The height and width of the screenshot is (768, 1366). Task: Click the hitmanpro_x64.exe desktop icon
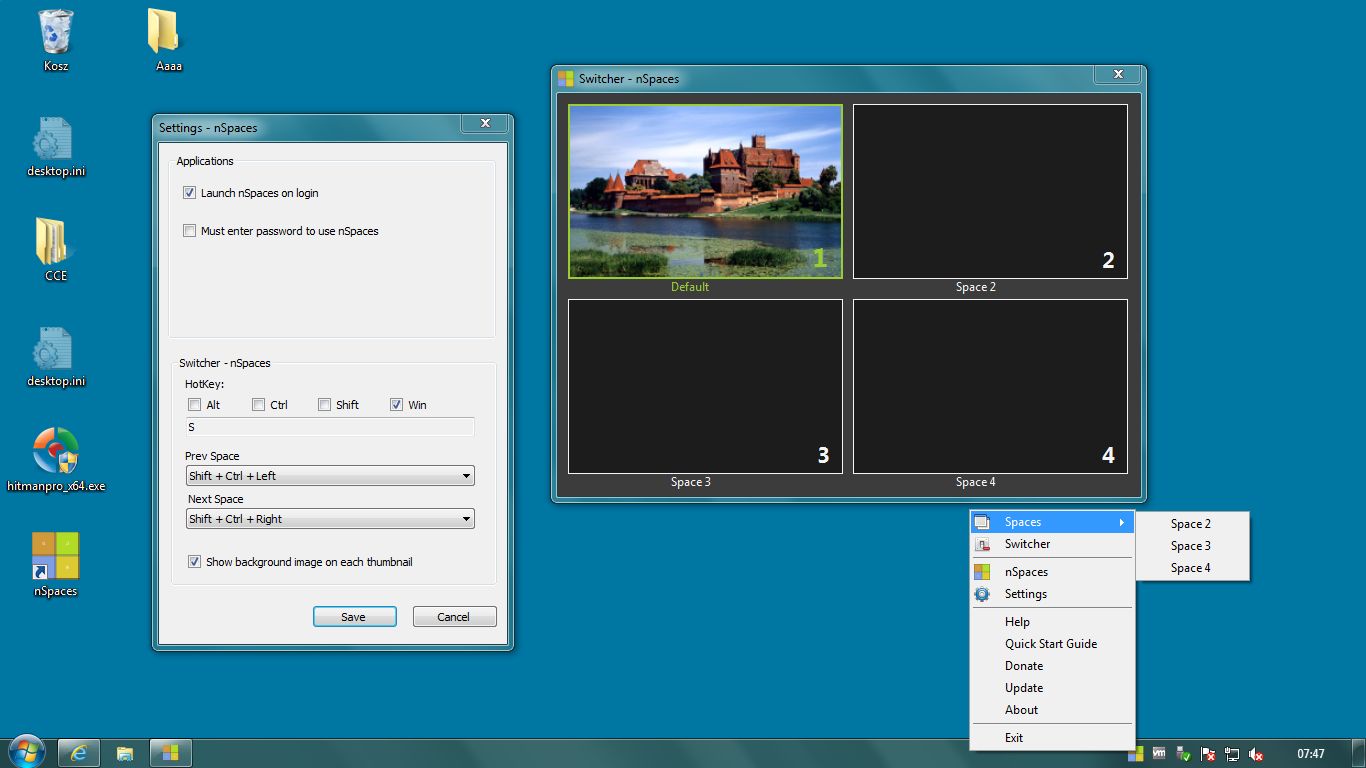tap(55, 452)
